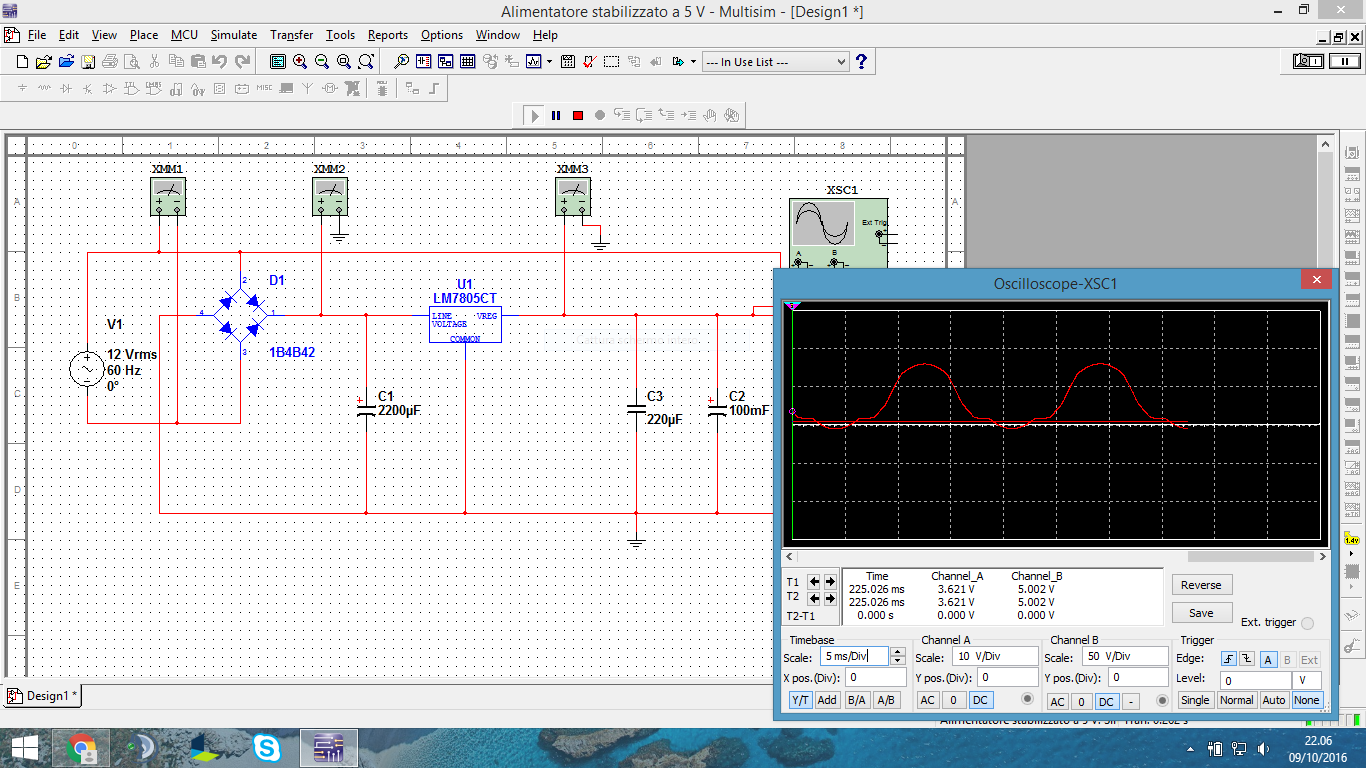Viewport: 1366px width, 768px height.
Task: Pause the running simulation
Action: click(x=556, y=116)
